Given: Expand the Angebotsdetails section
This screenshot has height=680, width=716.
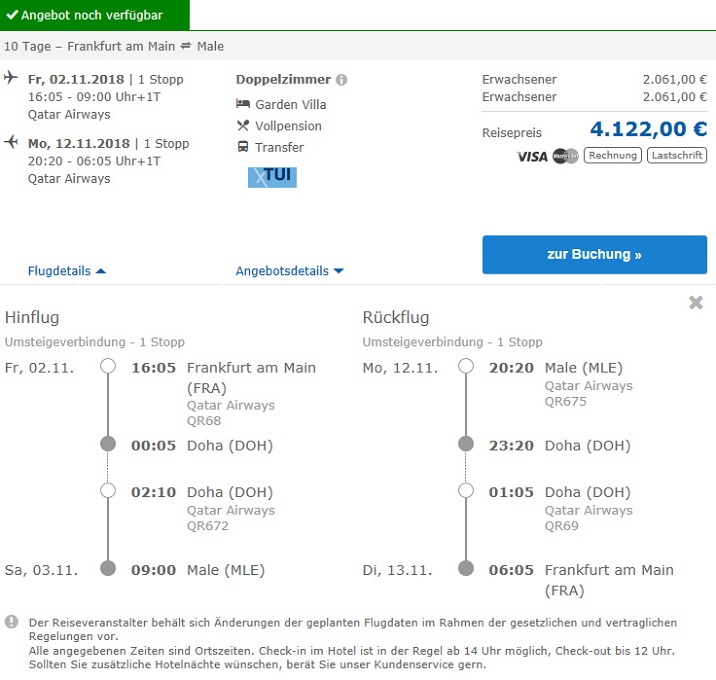Looking at the screenshot, I should [289, 271].
